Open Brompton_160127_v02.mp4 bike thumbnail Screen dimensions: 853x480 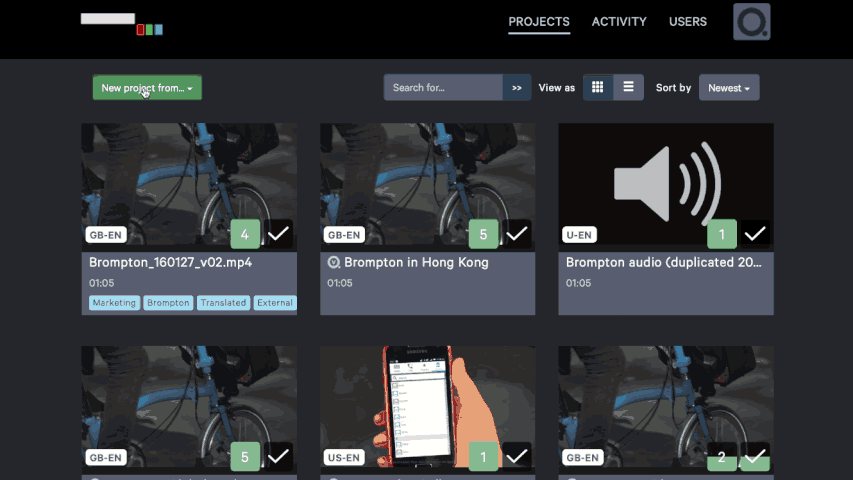coord(189,187)
